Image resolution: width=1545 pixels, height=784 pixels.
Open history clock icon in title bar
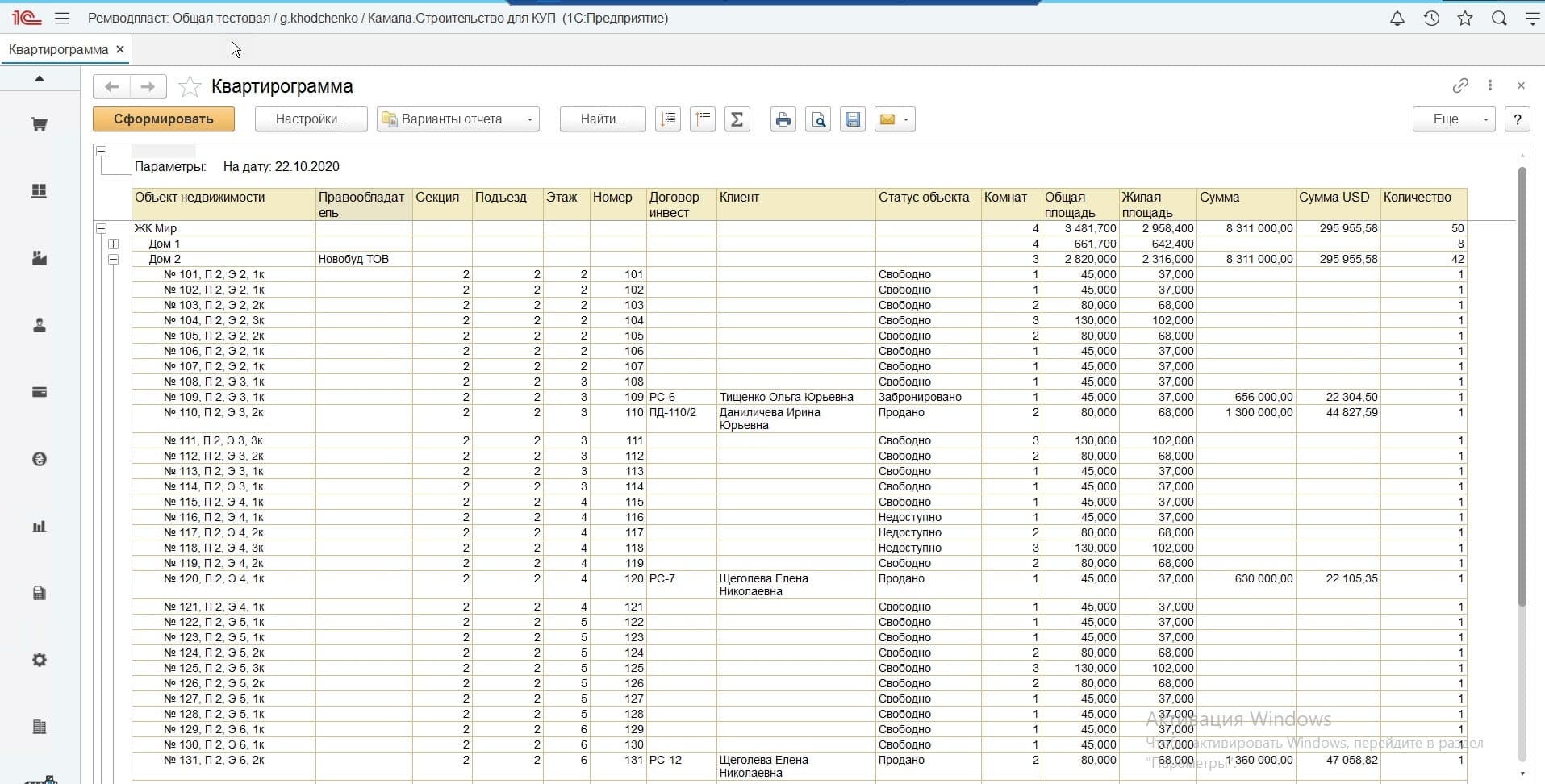click(1431, 18)
